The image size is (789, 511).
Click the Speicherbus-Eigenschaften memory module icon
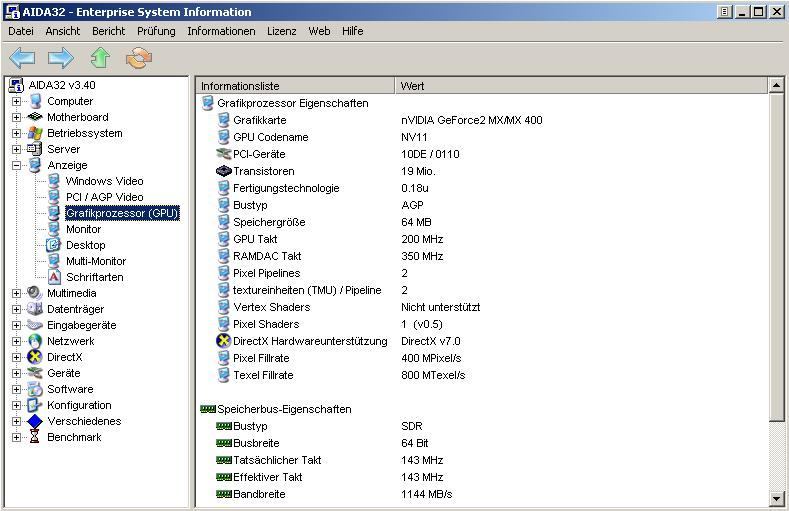(208, 409)
